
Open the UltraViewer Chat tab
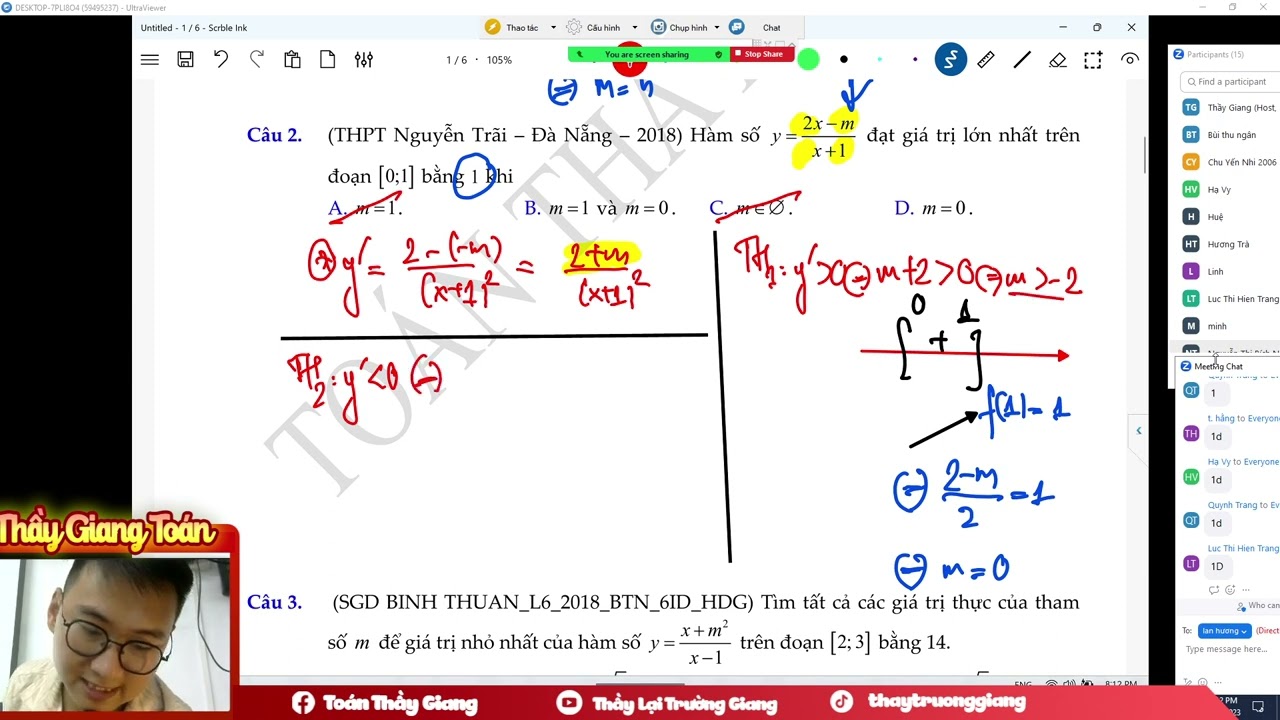(772, 28)
